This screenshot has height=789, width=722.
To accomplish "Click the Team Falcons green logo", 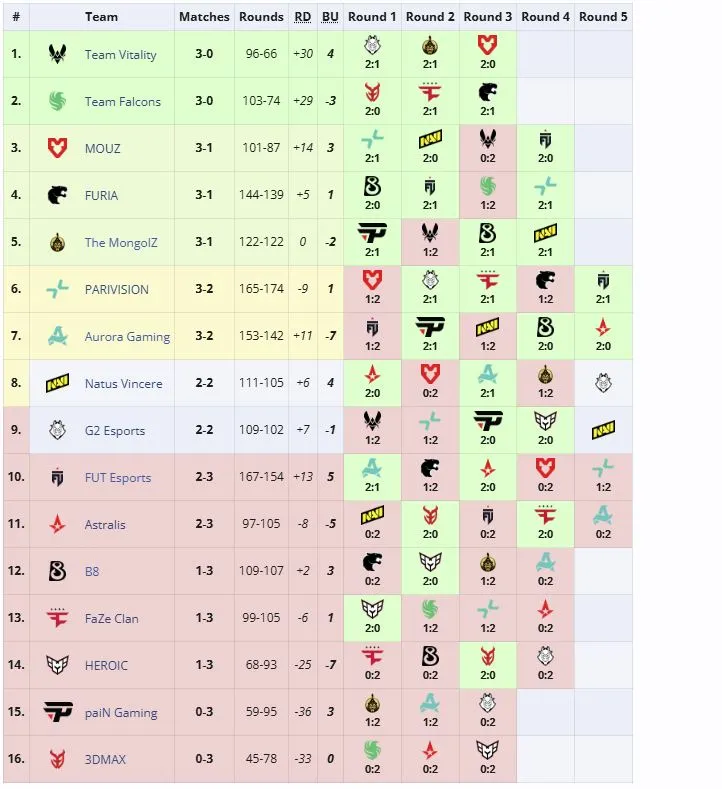I will (x=57, y=101).
